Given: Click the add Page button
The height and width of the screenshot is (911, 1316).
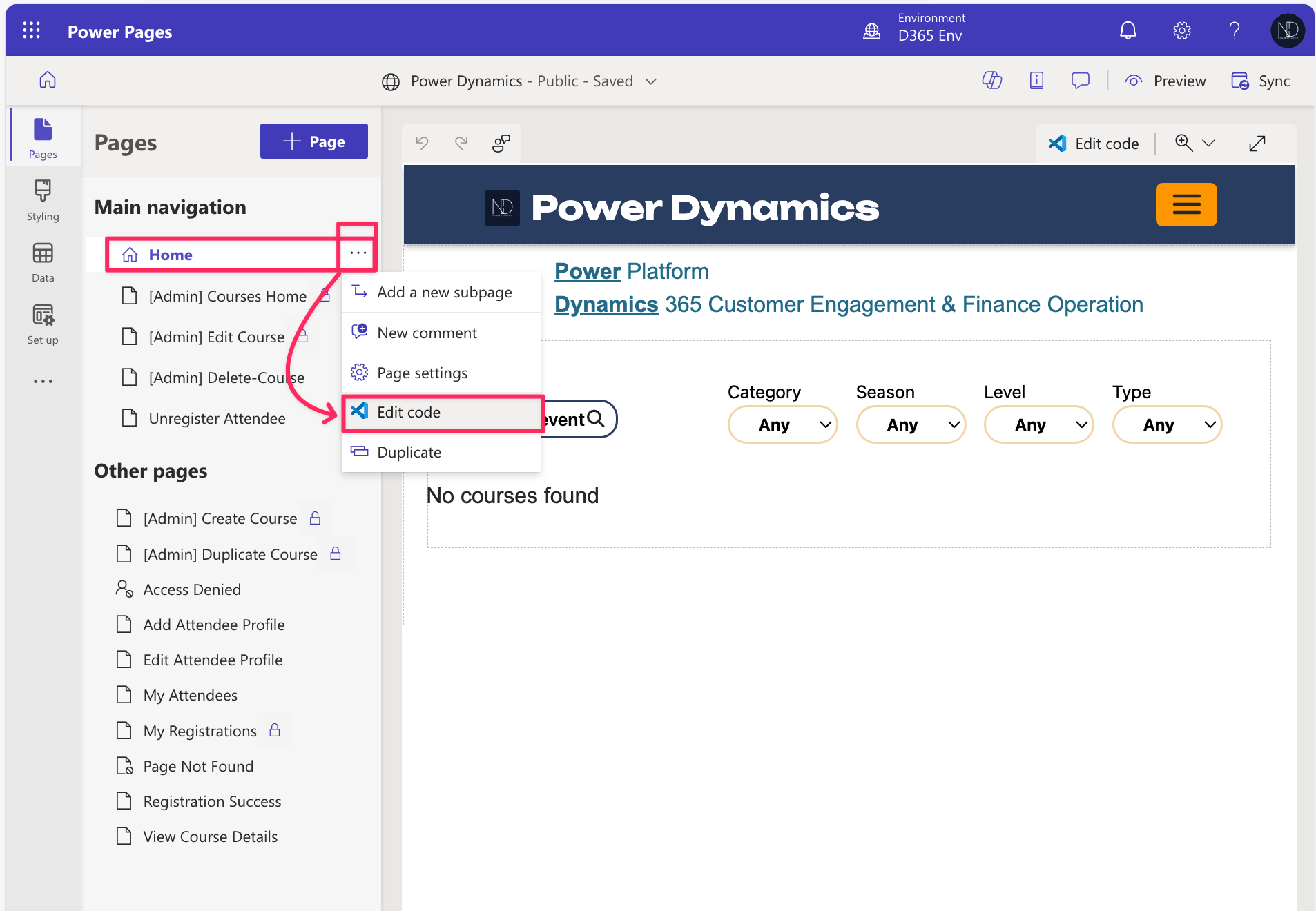Looking at the screenshot, I should coord(313,141).
